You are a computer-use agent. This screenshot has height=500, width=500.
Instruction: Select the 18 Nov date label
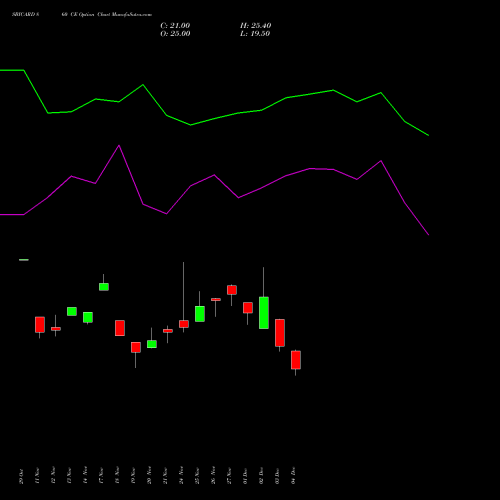[117, 476]
